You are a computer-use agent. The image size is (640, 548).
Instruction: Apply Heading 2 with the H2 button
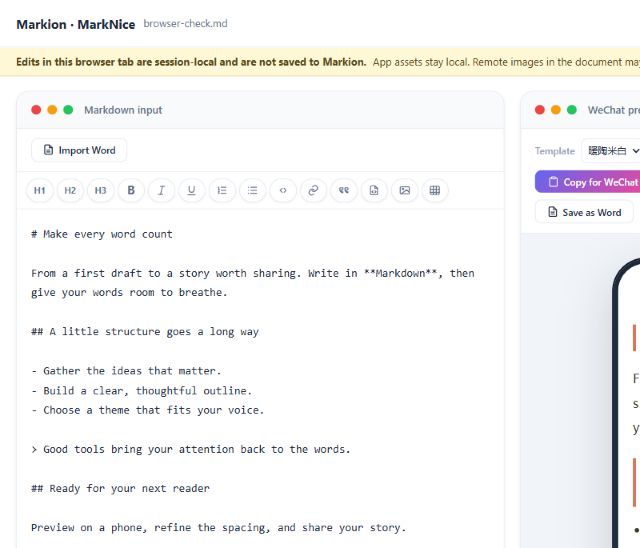[70, 190]
